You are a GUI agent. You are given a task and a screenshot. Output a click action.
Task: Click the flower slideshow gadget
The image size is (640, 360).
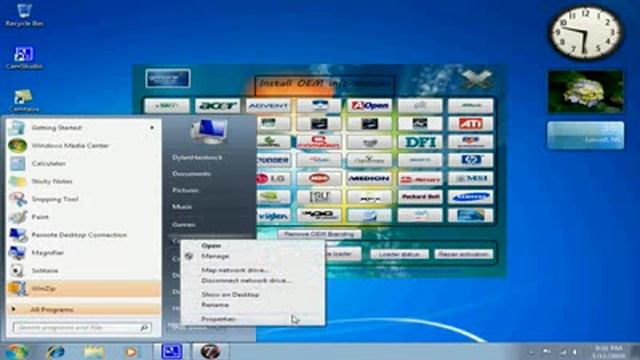pos(586,91)
